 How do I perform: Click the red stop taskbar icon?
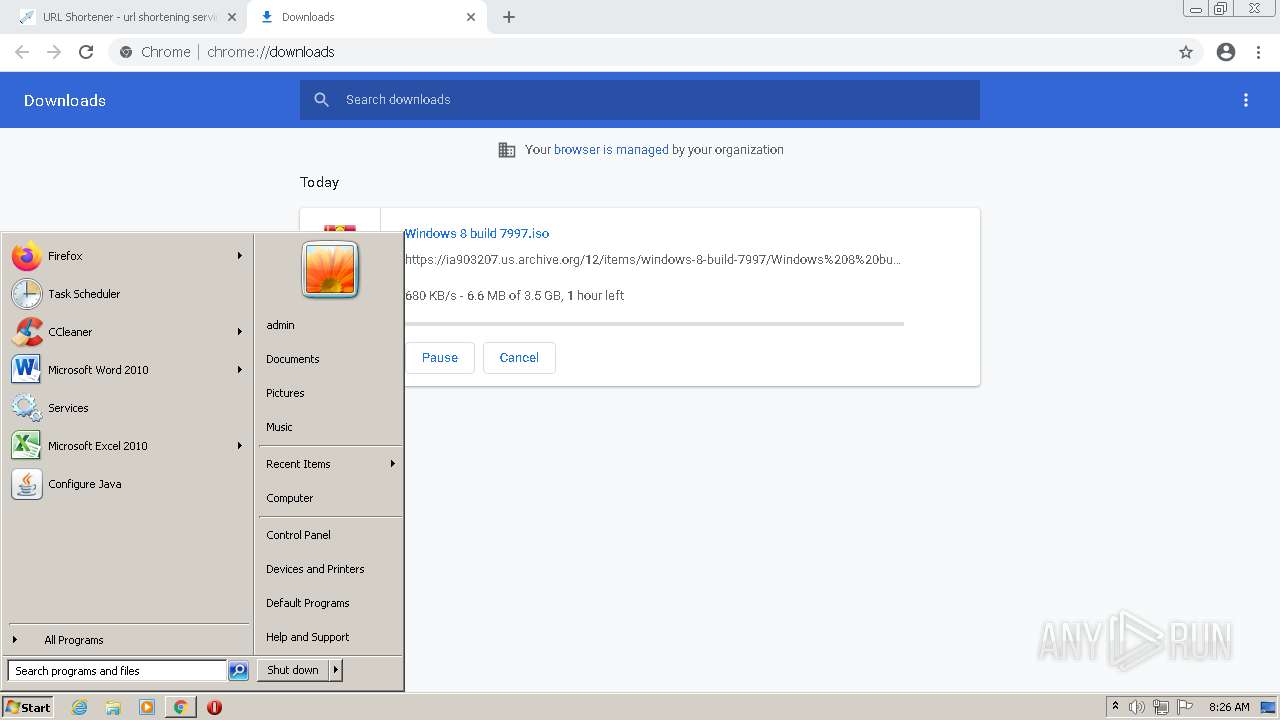pos(214,707)
